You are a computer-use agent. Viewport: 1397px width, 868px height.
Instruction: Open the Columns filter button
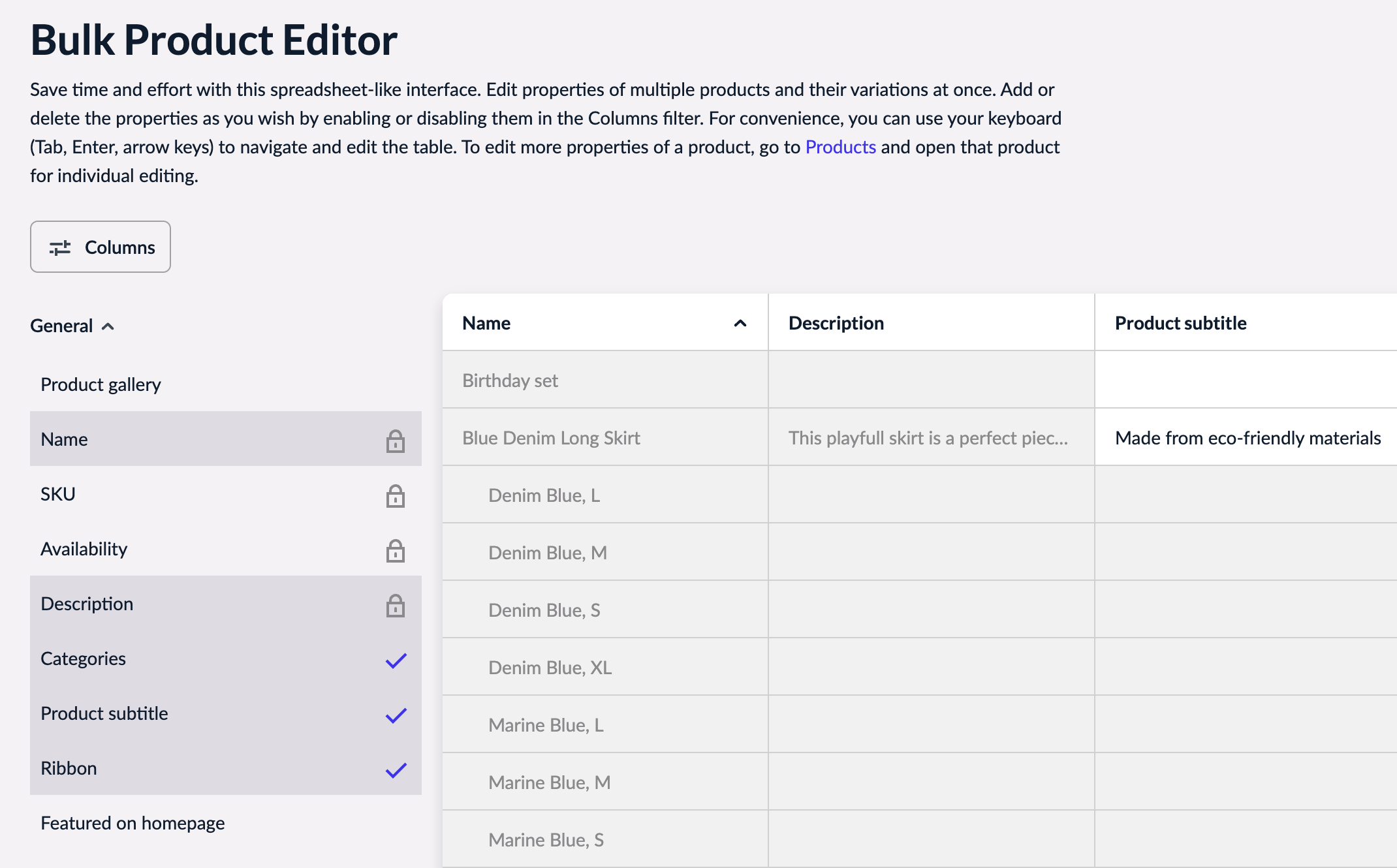[101, 247]
